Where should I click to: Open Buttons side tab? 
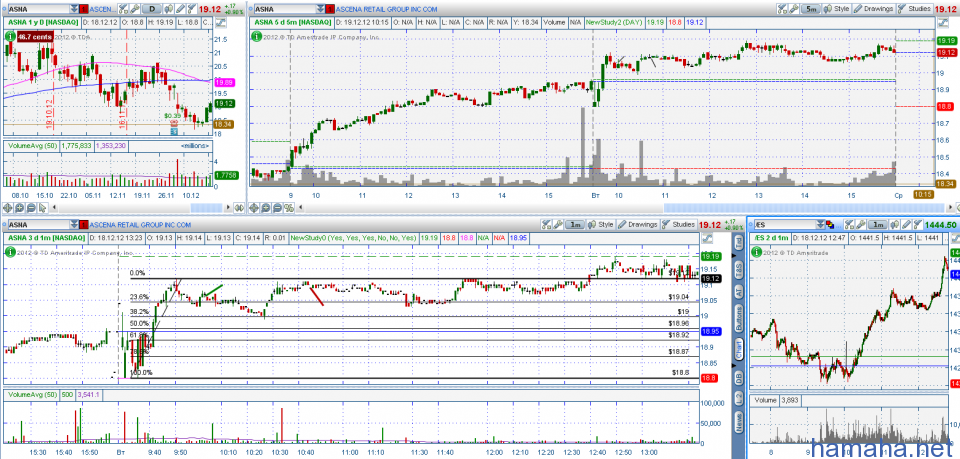[739, 319]
